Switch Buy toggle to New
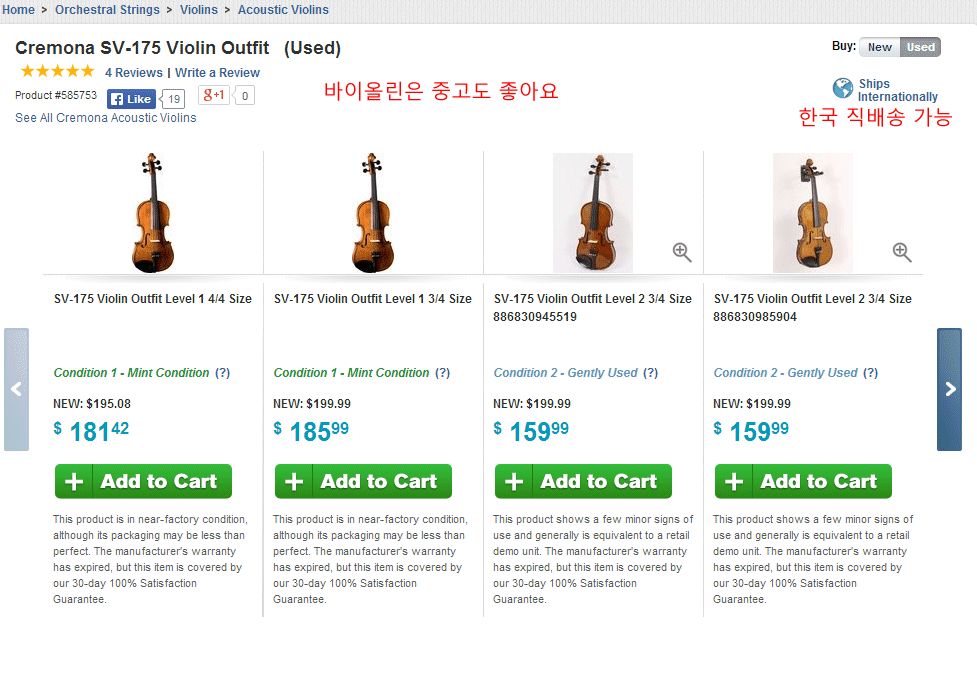 click(x=880, y=47)
